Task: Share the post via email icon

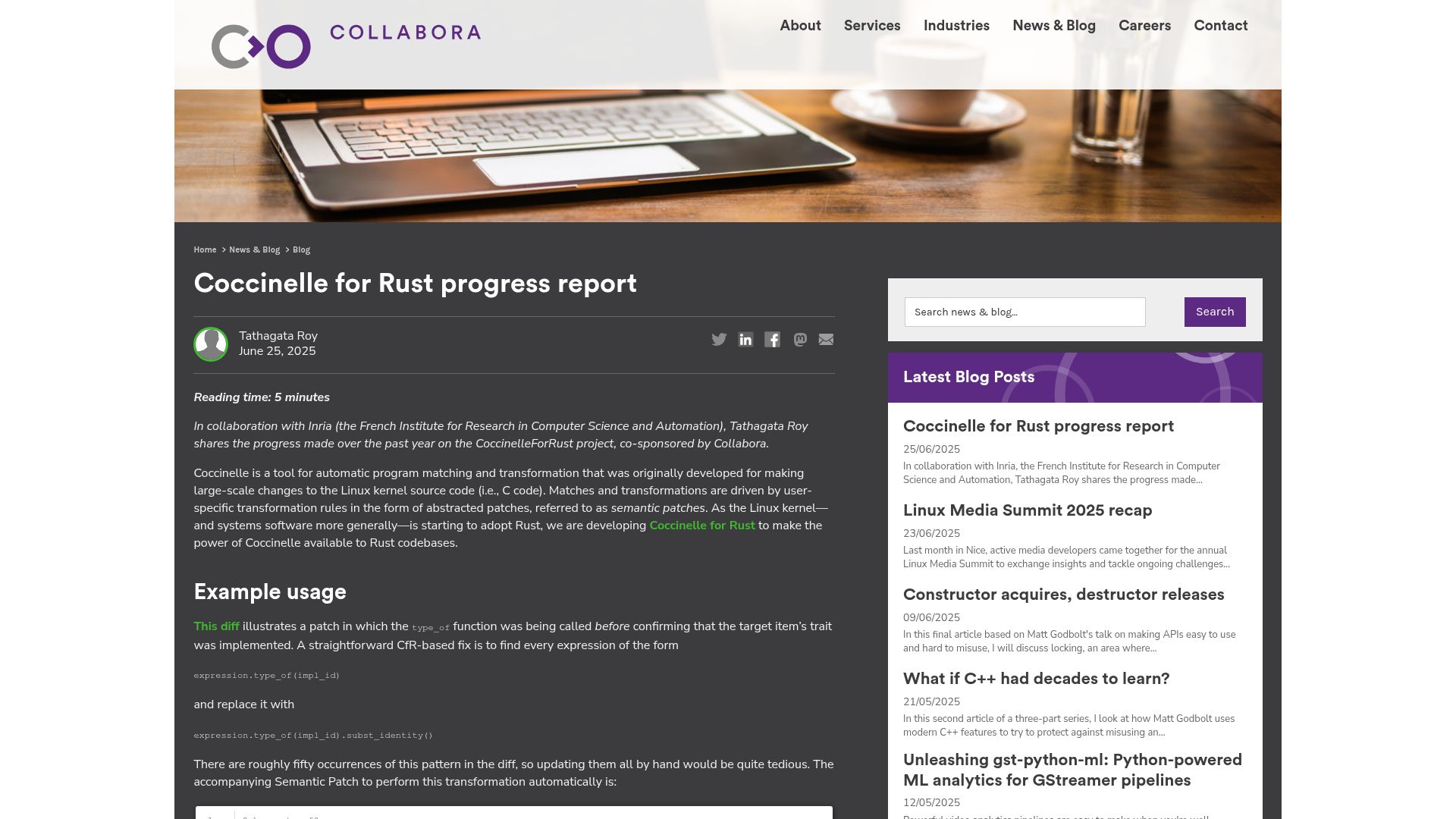Action: pos(826,340)
